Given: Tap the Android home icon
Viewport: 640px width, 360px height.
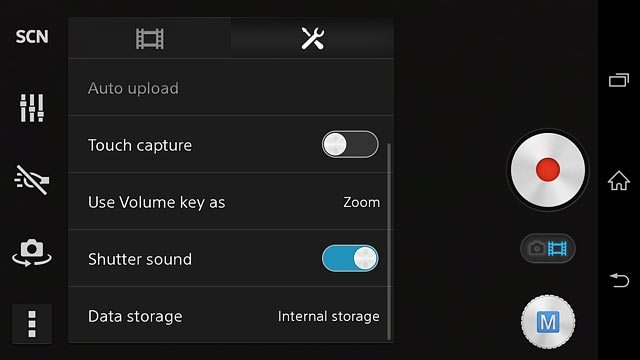Looking at the screenshot, I should coord(619,180).
